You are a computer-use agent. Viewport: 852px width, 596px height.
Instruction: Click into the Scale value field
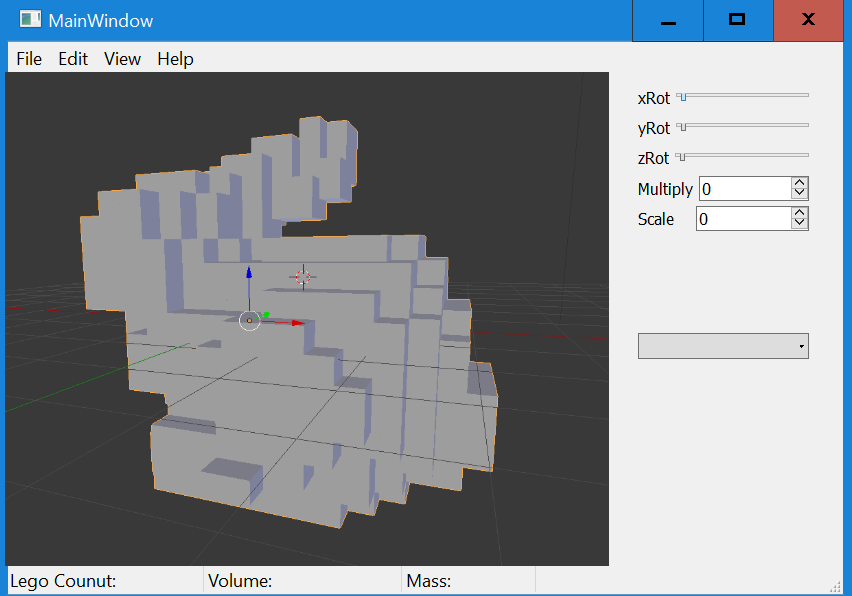[x=743, y=219]
